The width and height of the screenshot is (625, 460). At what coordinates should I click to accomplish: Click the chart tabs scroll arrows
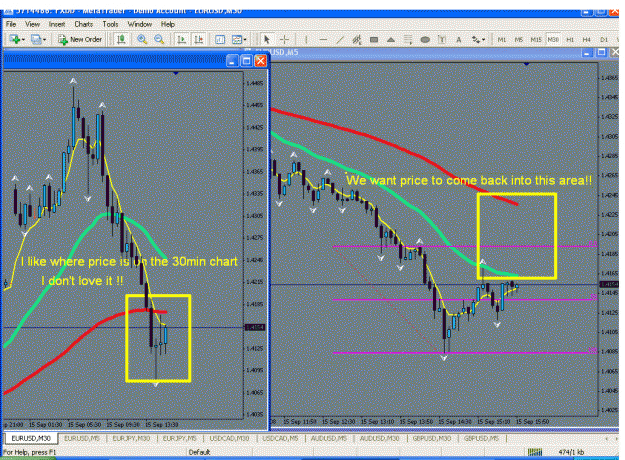[610, 438]
